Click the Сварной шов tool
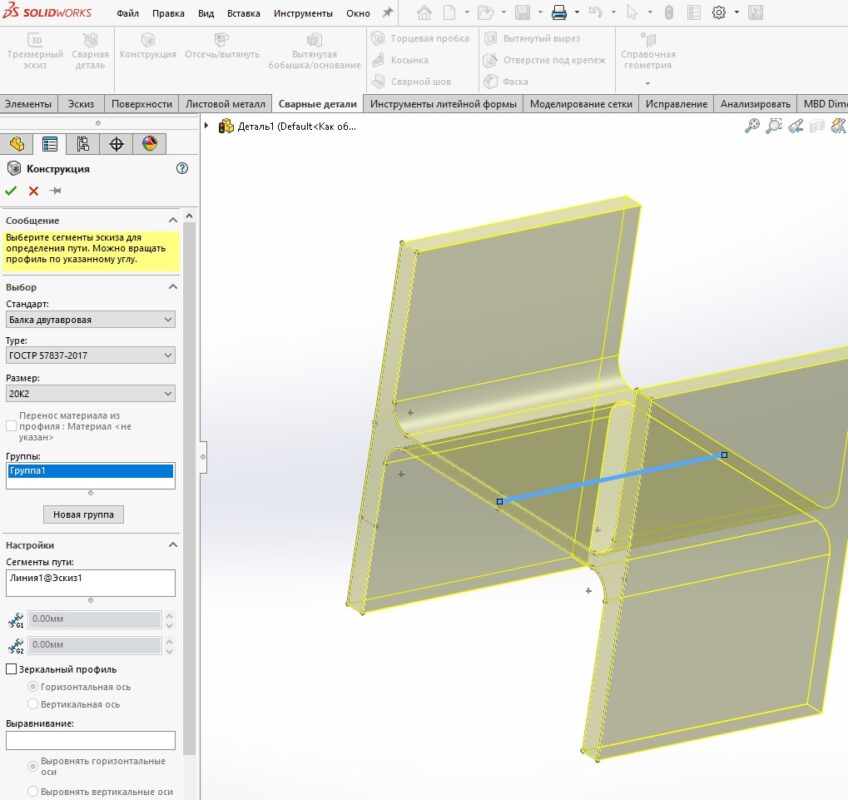The image size is (848, 800). pyautogui.click(x=411, y=82)
